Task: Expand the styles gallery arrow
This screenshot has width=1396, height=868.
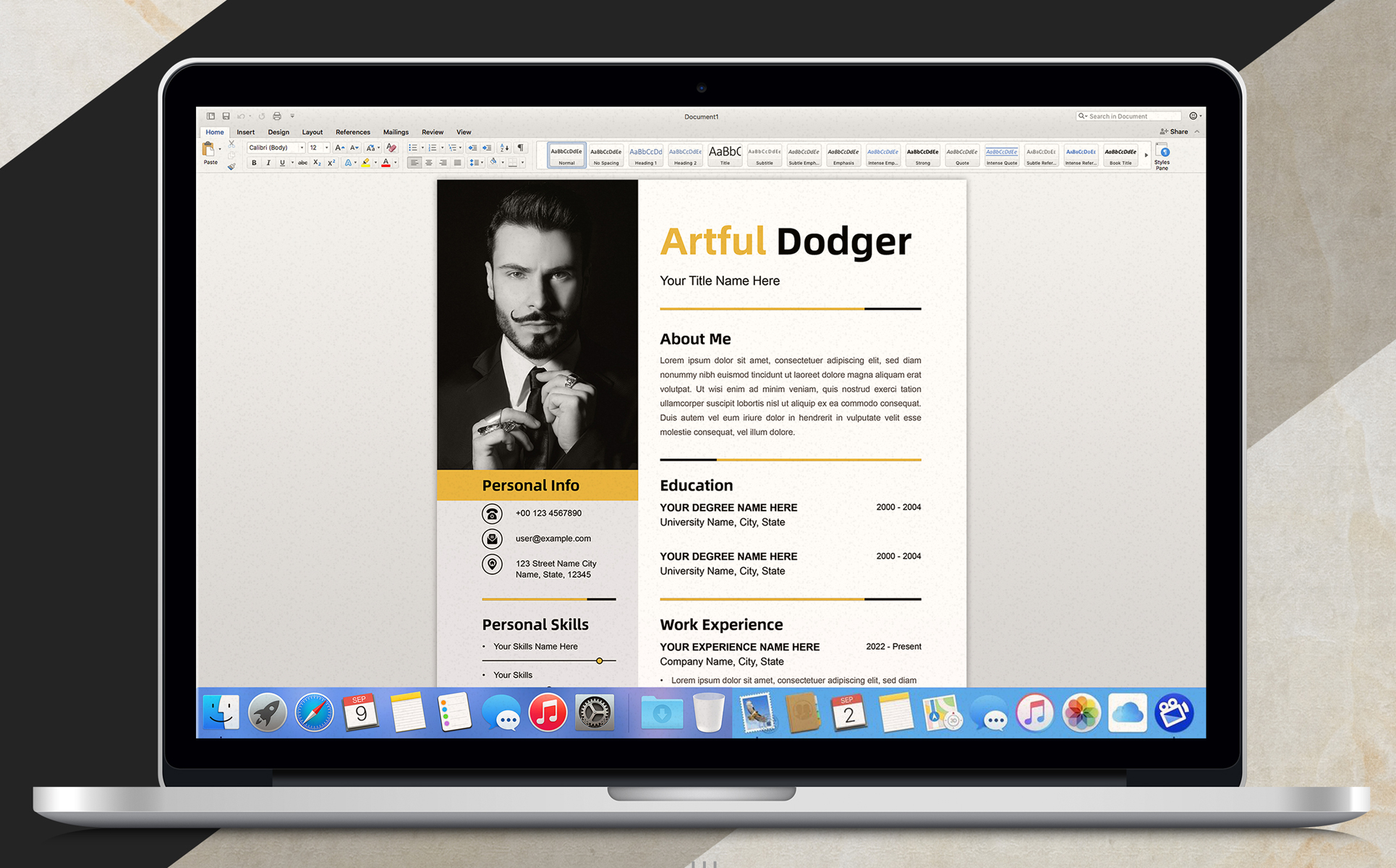Action: click(x=1146, y=156)
